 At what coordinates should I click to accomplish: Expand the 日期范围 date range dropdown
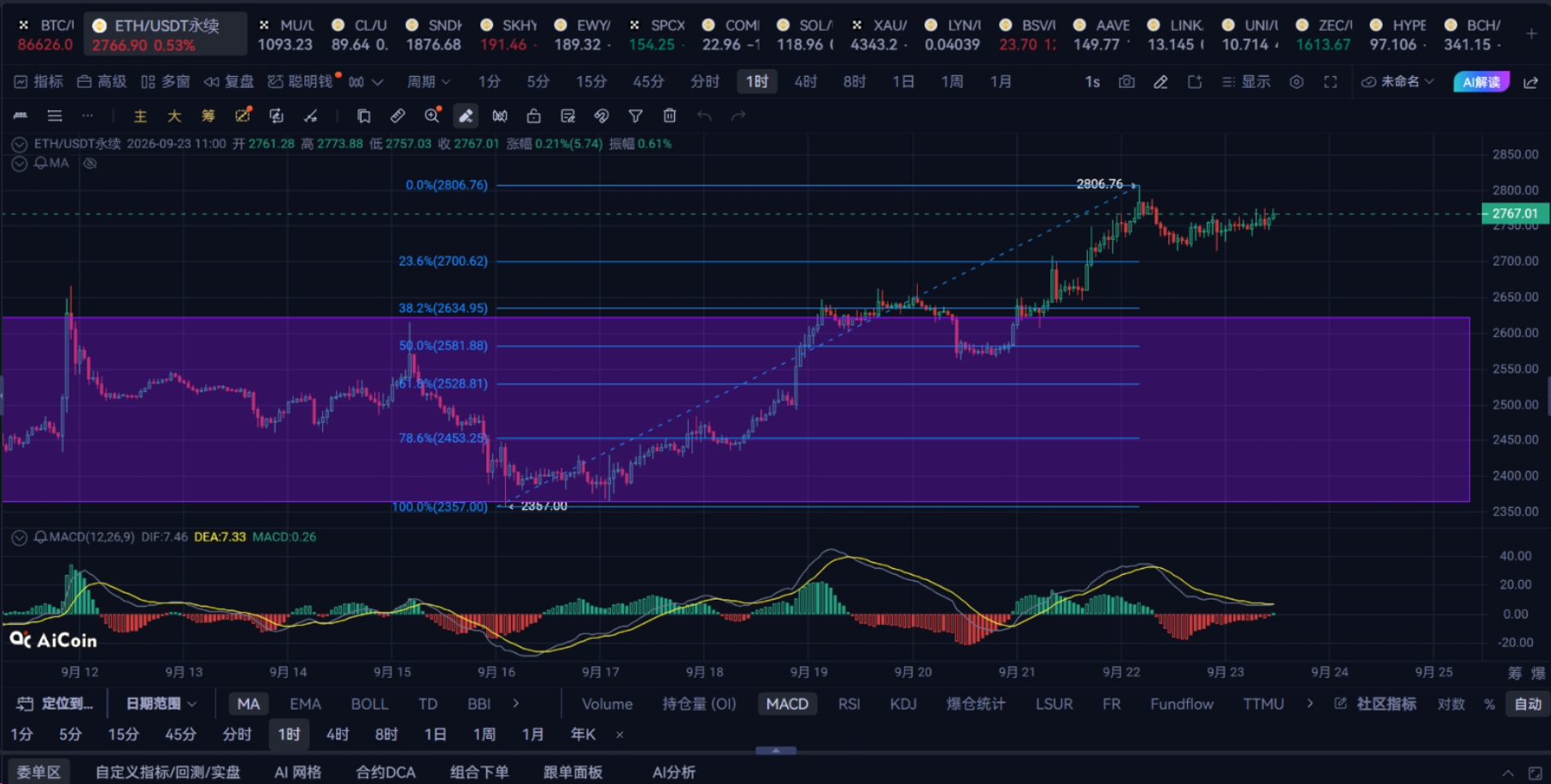click(x=161, y=704)
